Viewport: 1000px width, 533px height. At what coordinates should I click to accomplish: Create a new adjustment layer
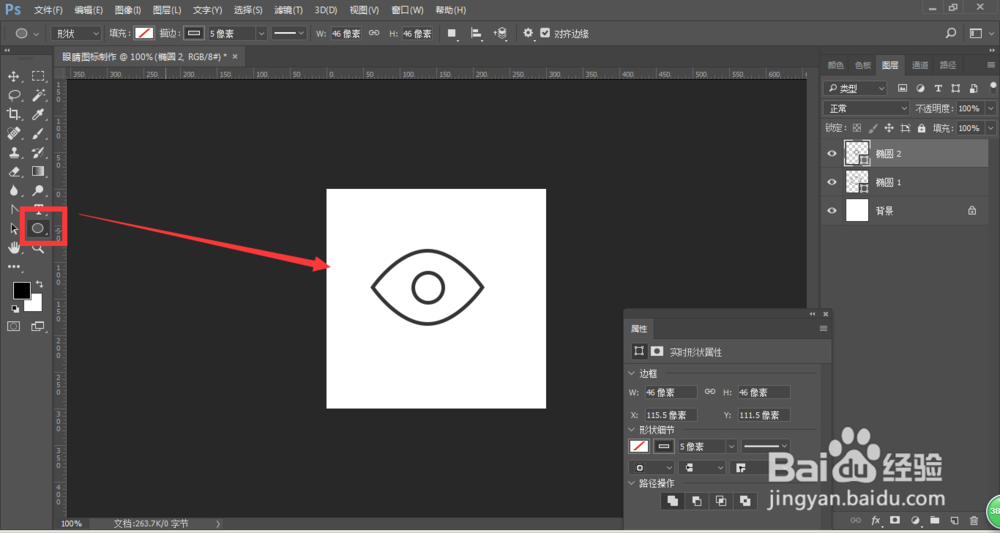coord(915,520)
